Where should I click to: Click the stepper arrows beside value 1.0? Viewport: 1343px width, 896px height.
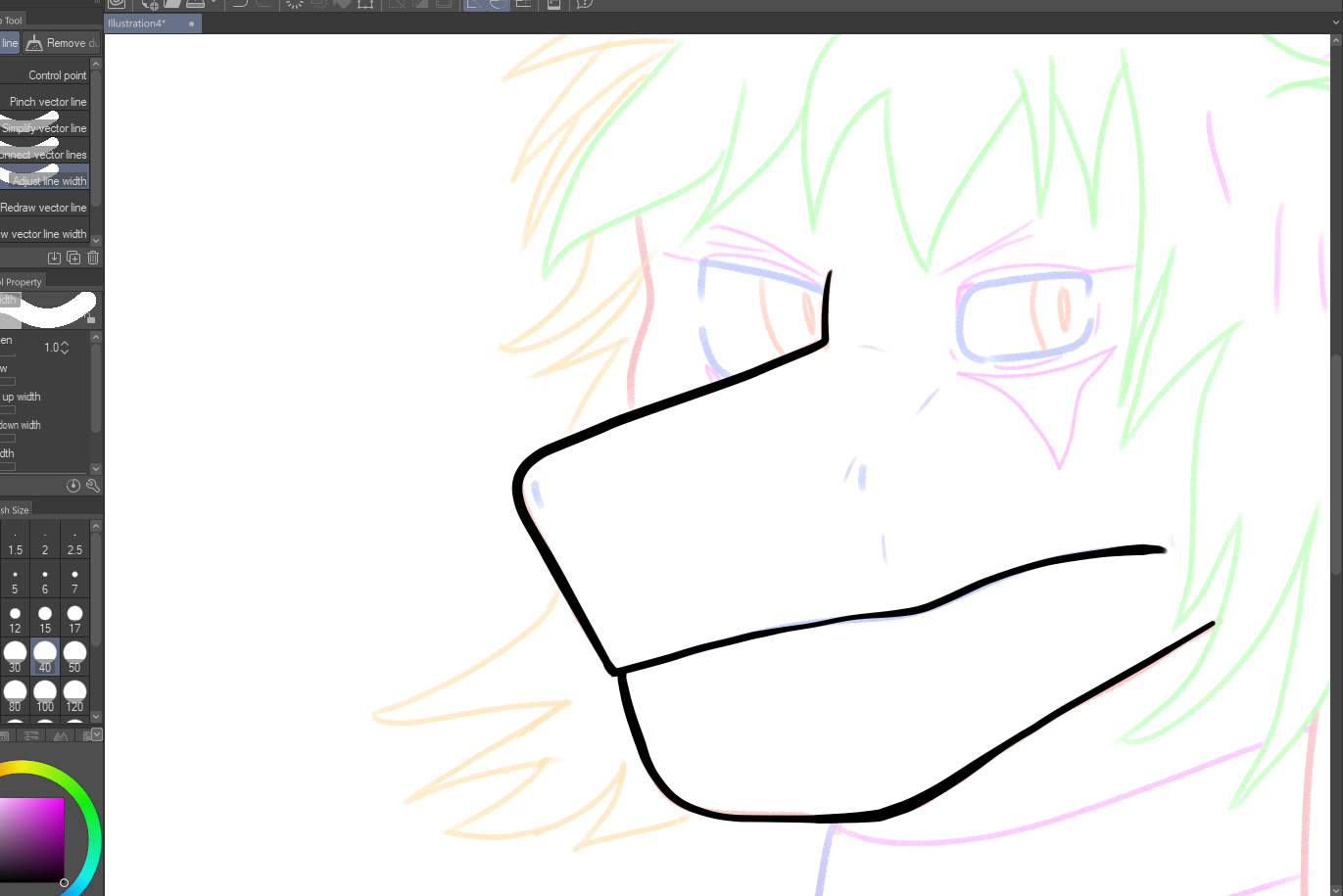point(65,348)
